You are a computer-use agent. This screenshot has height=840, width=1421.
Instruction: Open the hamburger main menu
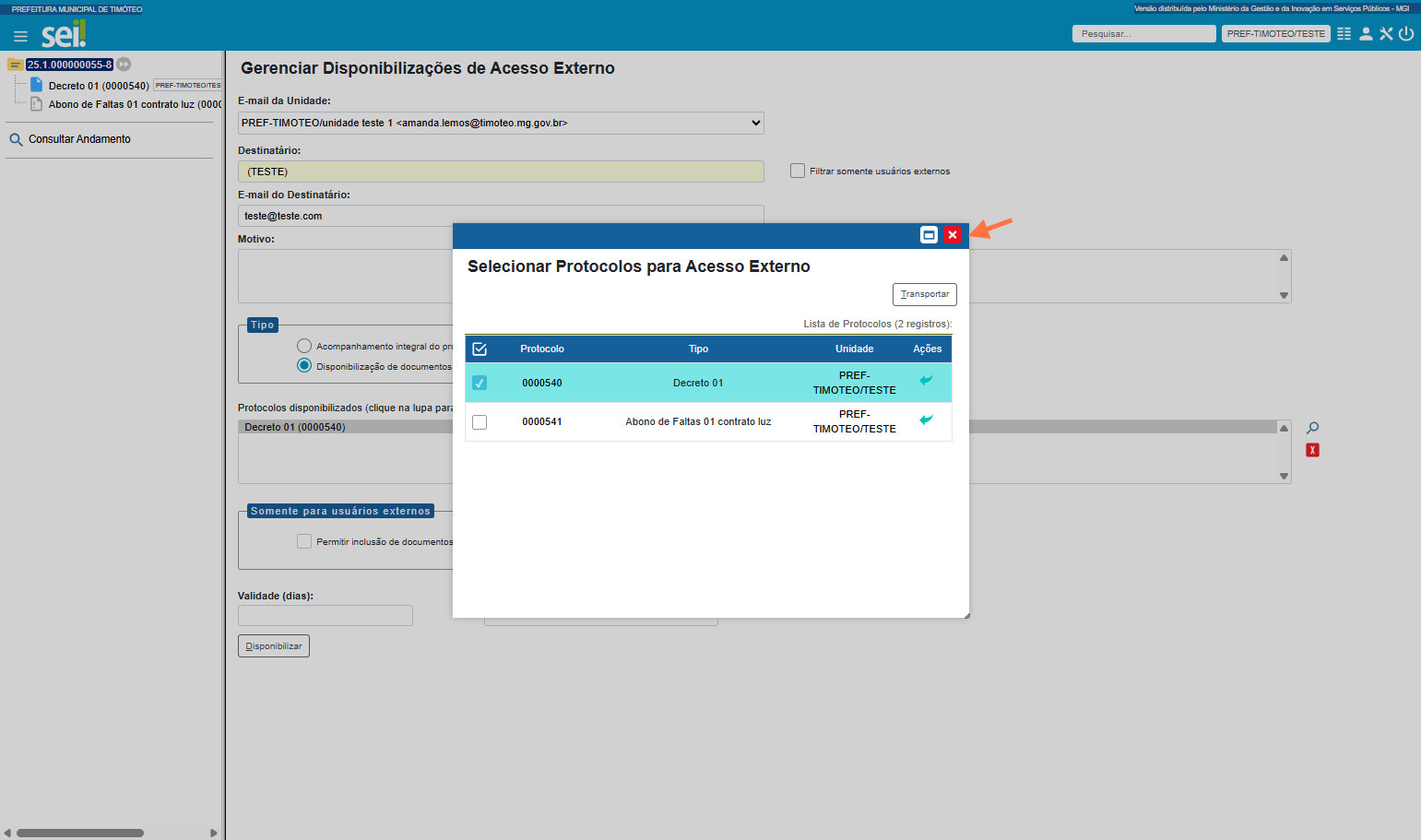[x=20, y=37]
